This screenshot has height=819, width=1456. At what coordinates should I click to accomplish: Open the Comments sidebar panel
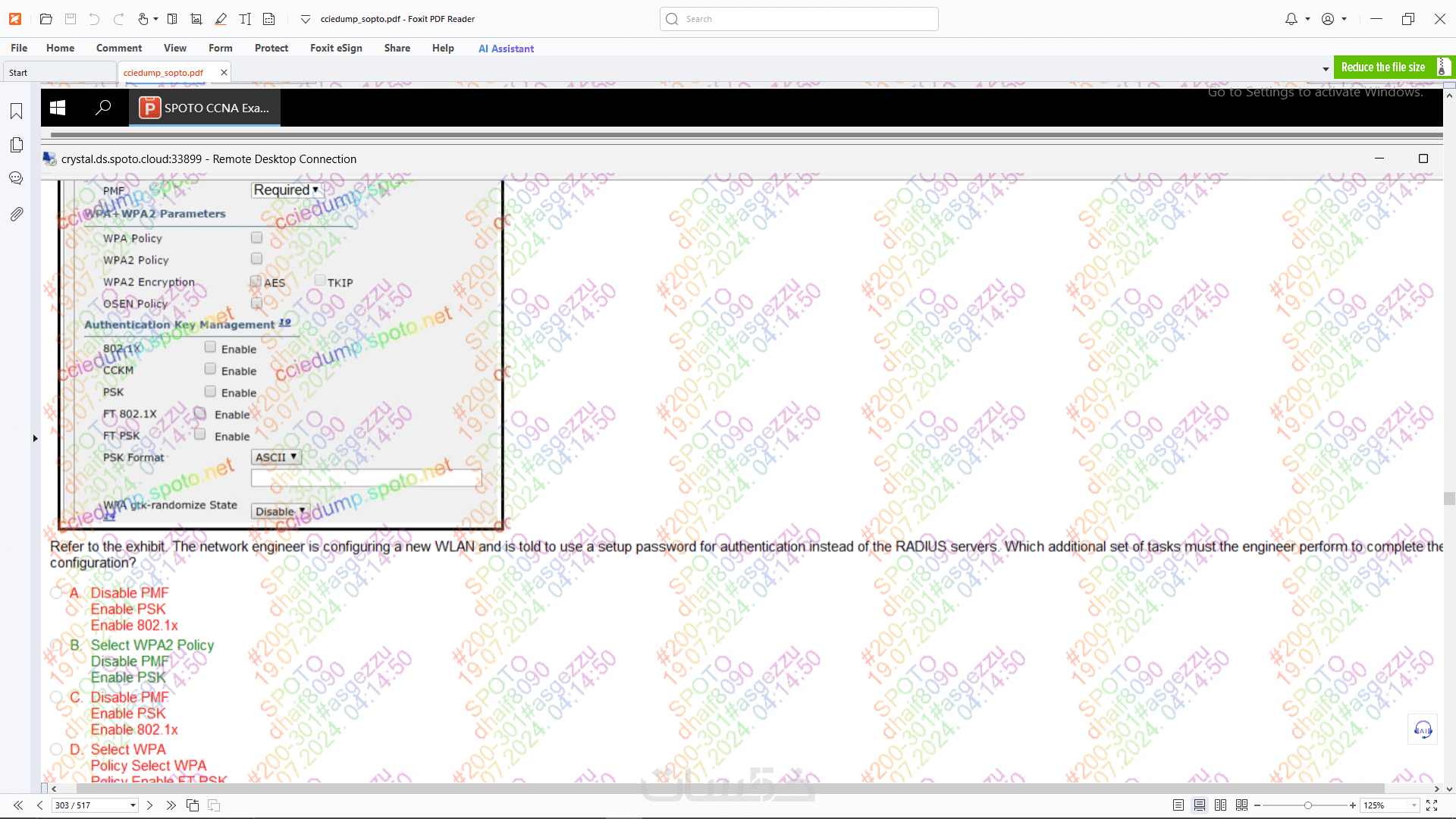[16, 178]
